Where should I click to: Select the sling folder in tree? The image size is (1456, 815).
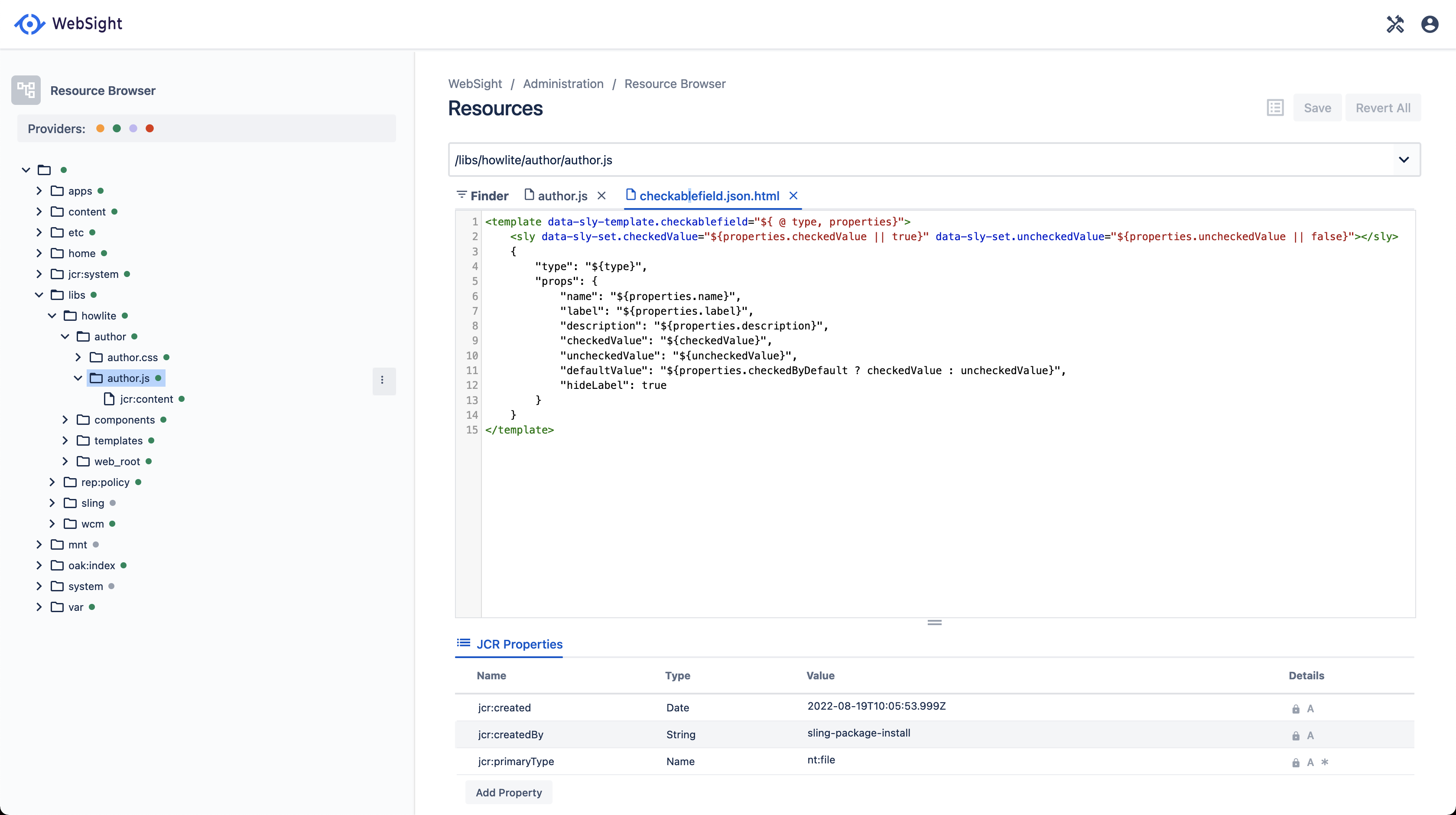click(x=92, y=503)
